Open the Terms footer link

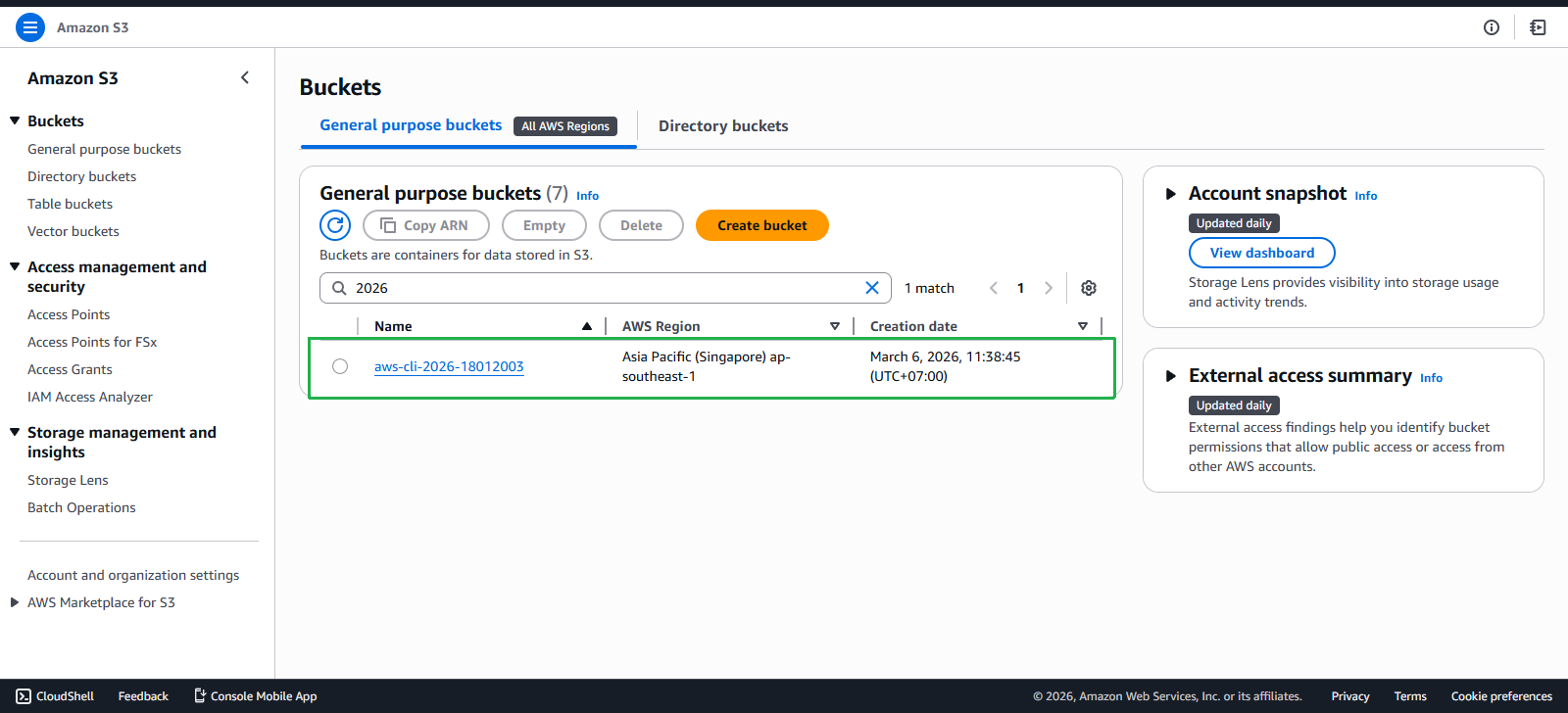[x=1410, y=696]
